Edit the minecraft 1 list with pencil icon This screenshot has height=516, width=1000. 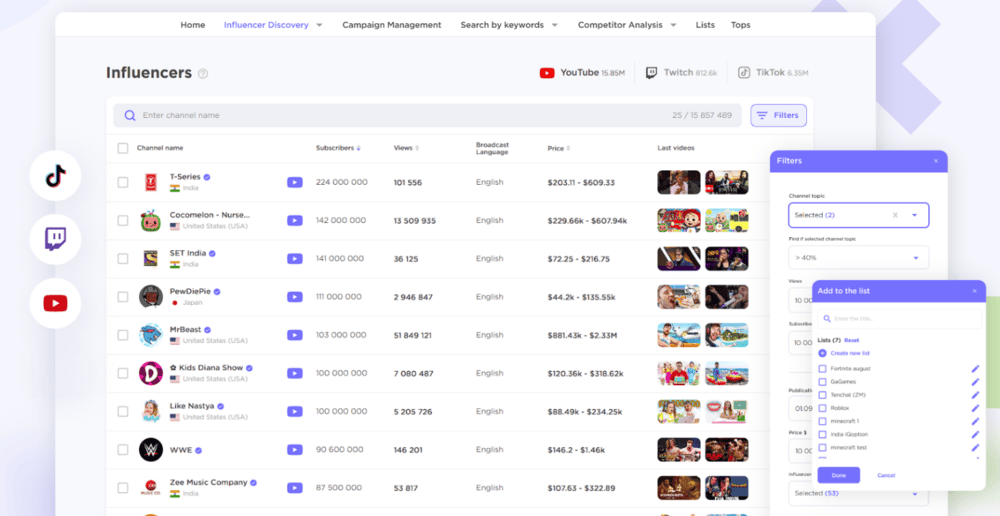[974, 421]
